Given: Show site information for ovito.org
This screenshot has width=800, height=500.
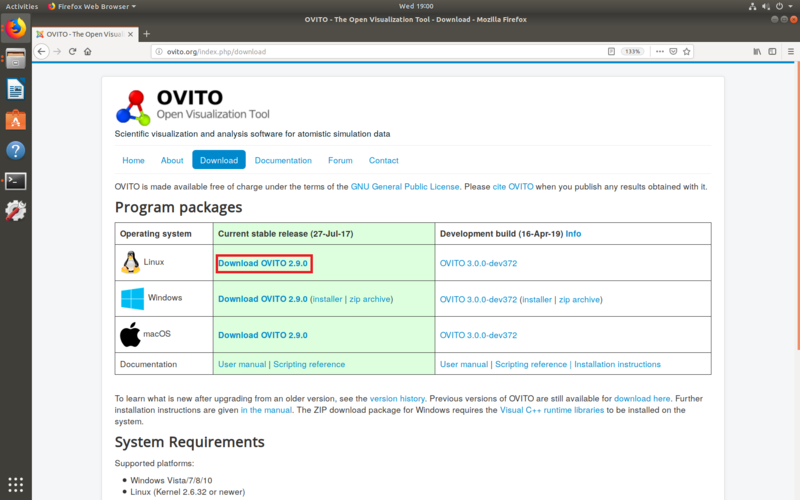Looking at the screenshot, I should pyautogui.click(x=159, y=52).
